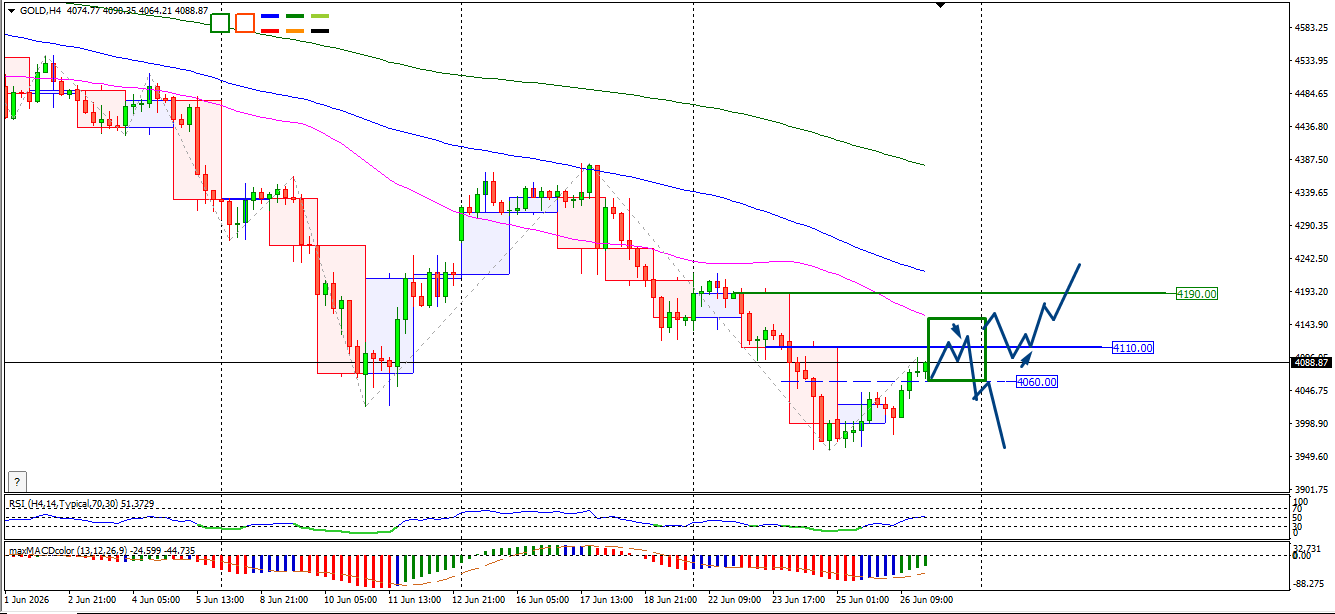Select the light green line swatch
Screen dimensions: 1335x614
(x=320, y=17)
